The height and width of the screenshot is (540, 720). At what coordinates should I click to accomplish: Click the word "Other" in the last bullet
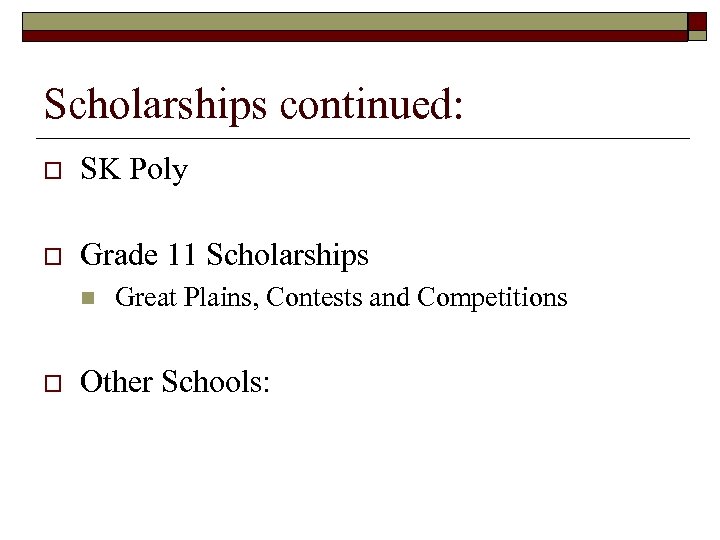coord(116,381)
